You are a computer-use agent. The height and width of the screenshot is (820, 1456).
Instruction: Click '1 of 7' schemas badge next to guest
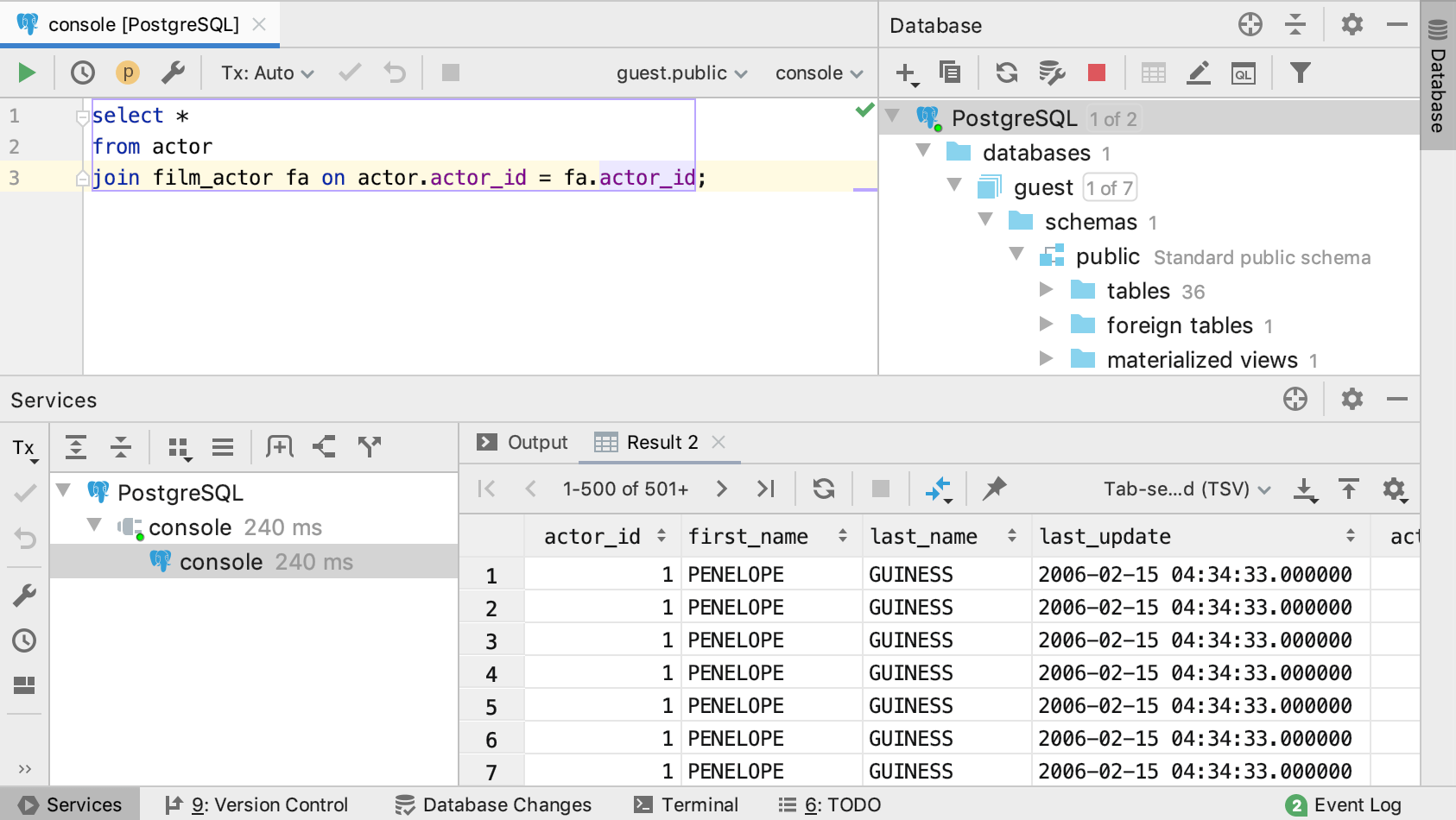click(x=1110, y=187)
